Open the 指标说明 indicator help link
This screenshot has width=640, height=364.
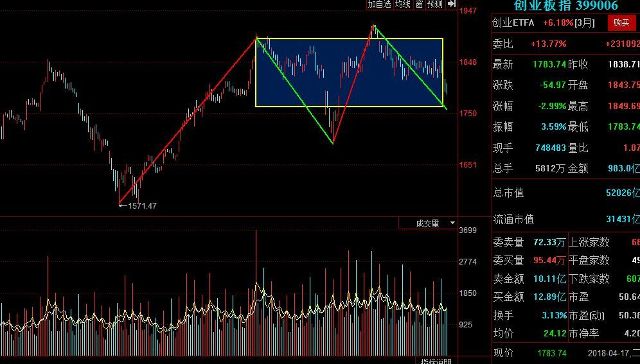pyautogui.click(x=436, y=361)
